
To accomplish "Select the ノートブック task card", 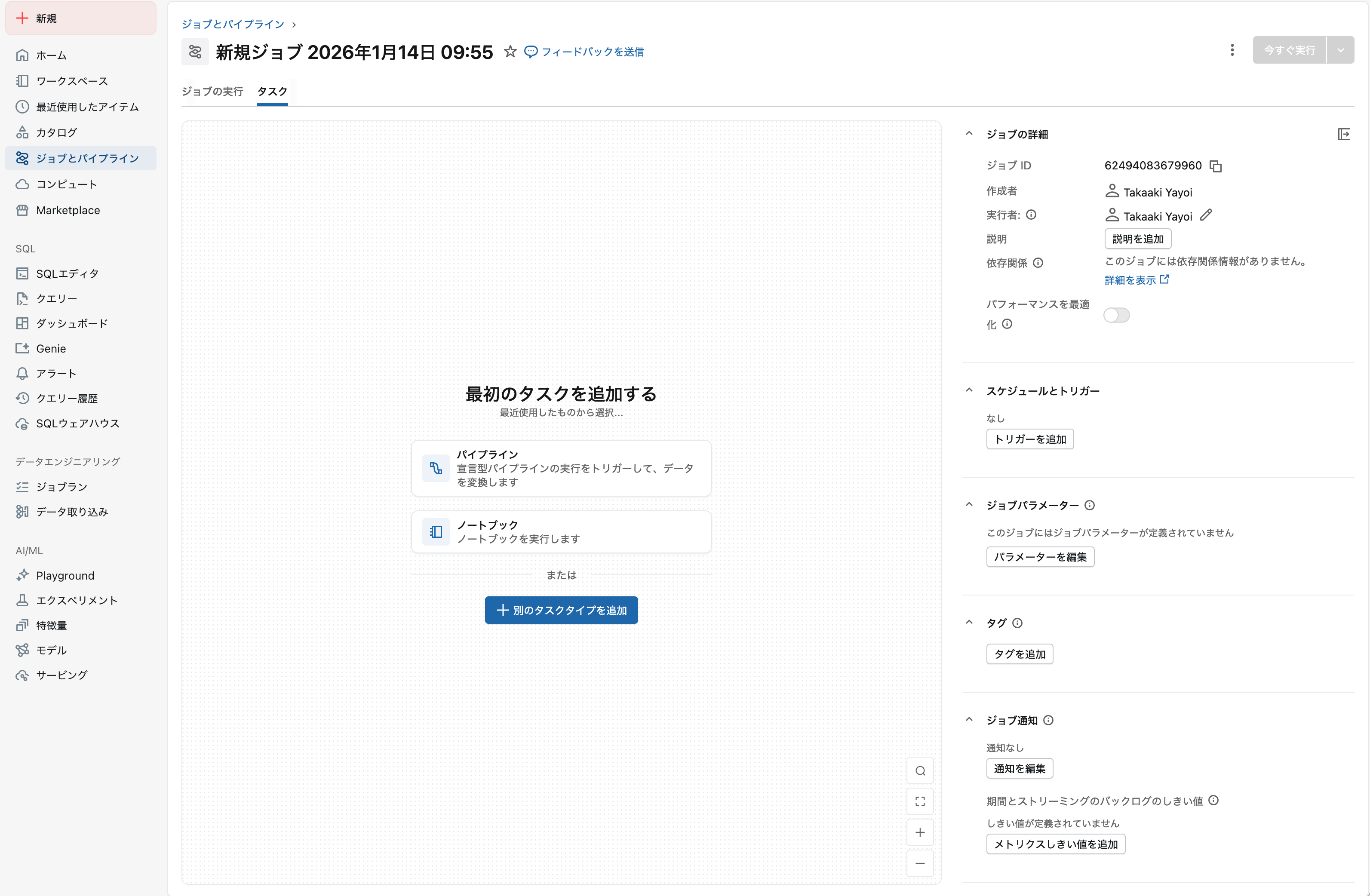I will coord(561,531).
